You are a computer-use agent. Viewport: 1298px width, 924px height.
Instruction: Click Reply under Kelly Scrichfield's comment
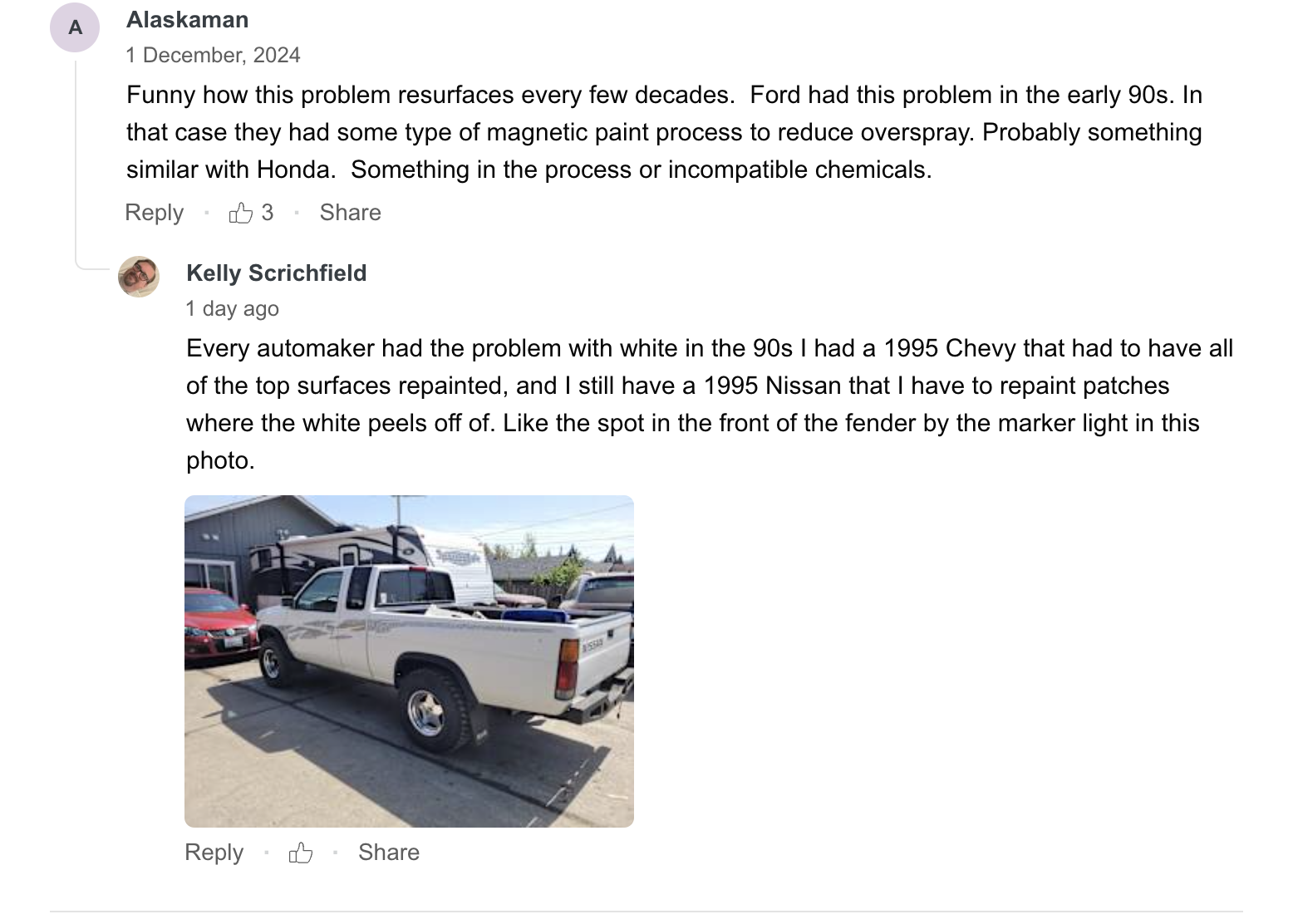coord(214,853)
